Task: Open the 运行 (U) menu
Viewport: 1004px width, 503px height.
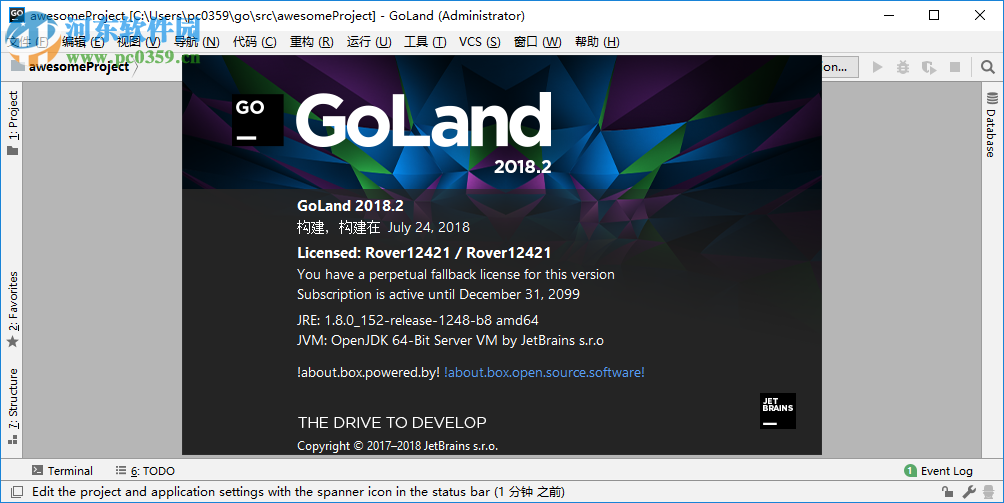Action: (369, 42)
